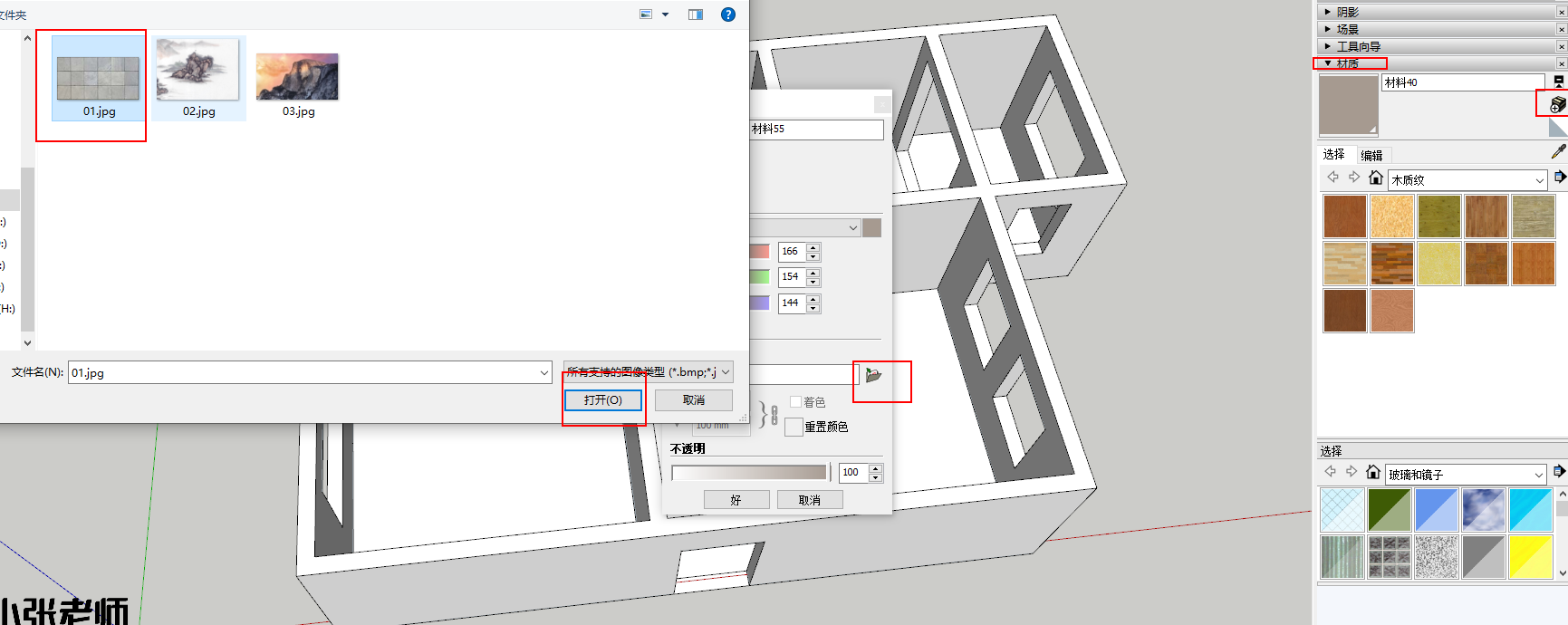Click the glass swatches scroll down arrow
Screen dimensions: 1568x625
(1562, 572)
